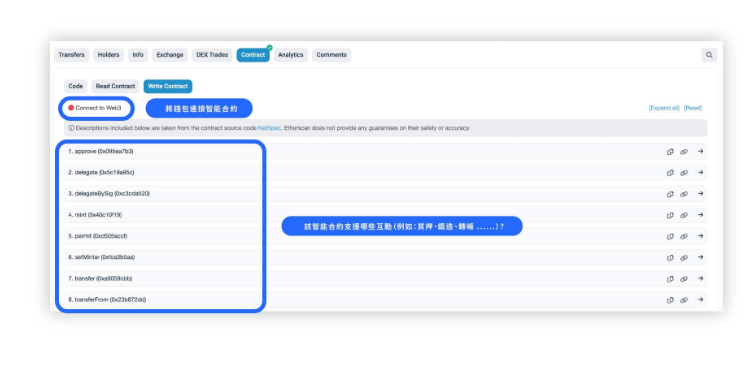
Task: Copy permalink icon for transfer row
Action: (684, 279)
